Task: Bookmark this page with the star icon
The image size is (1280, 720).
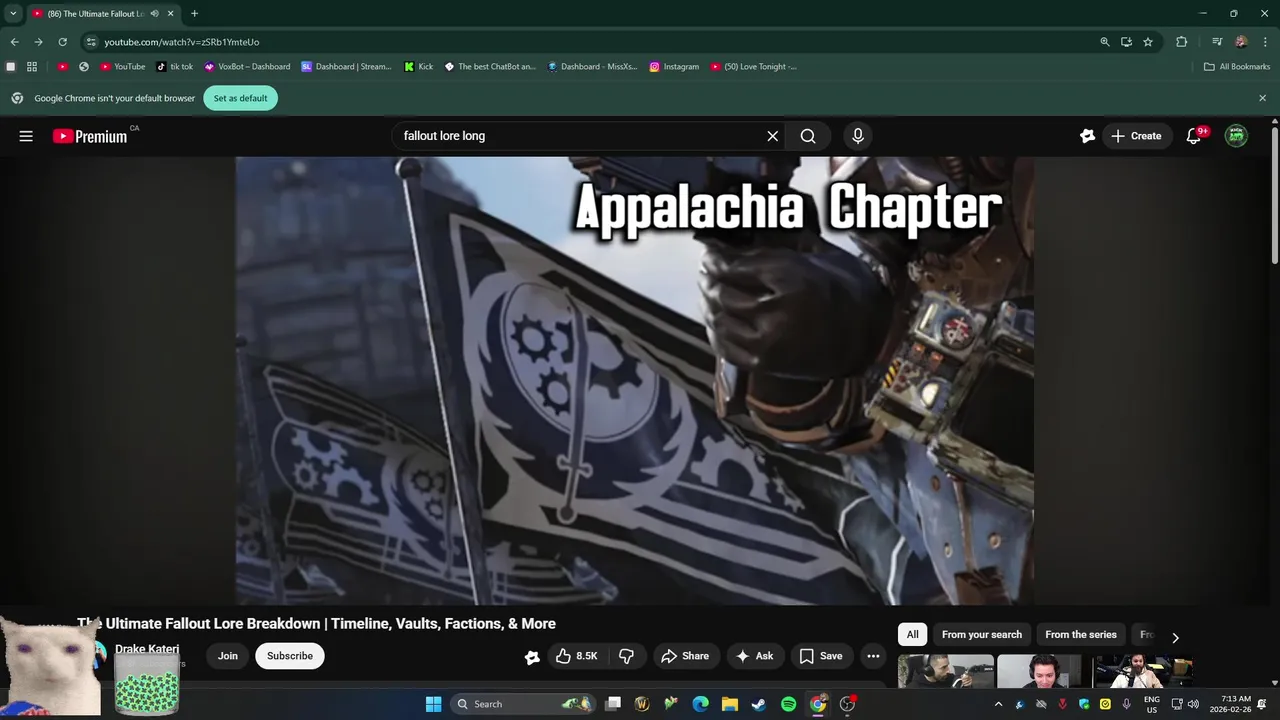Action: (x=1148, y=42)
